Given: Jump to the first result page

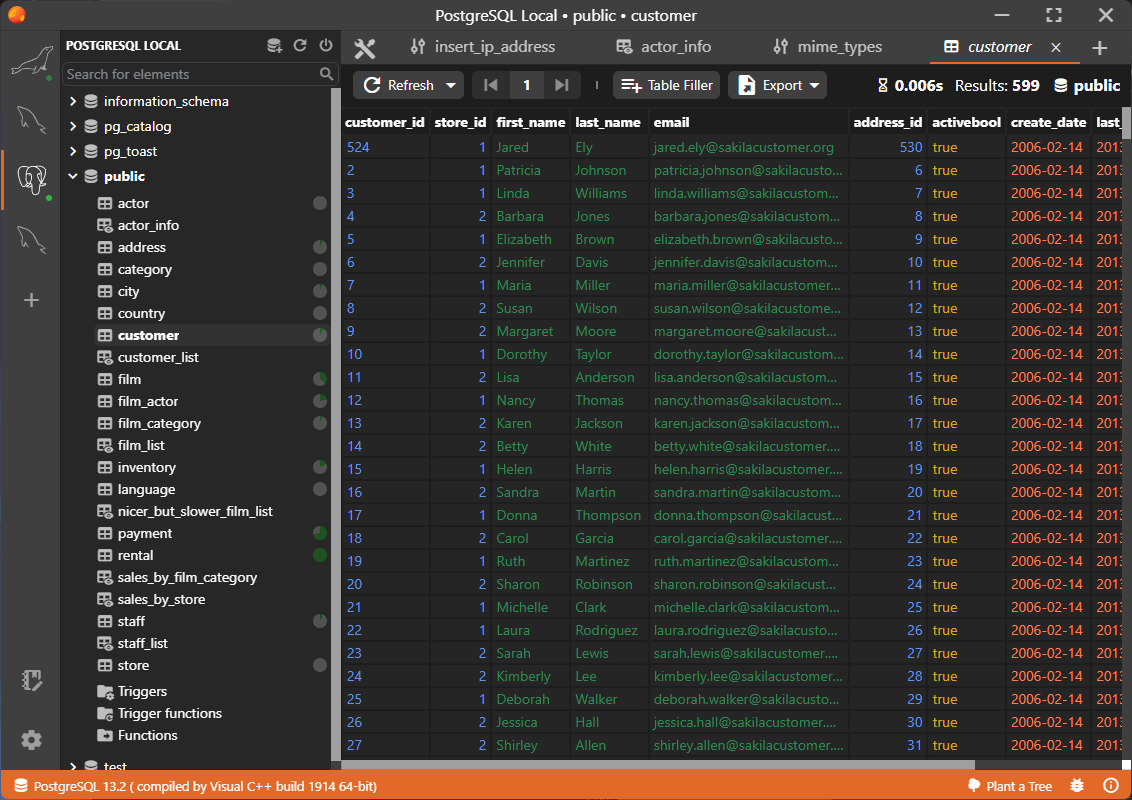Looking at the screenshot, I should [x=490, y=85].
